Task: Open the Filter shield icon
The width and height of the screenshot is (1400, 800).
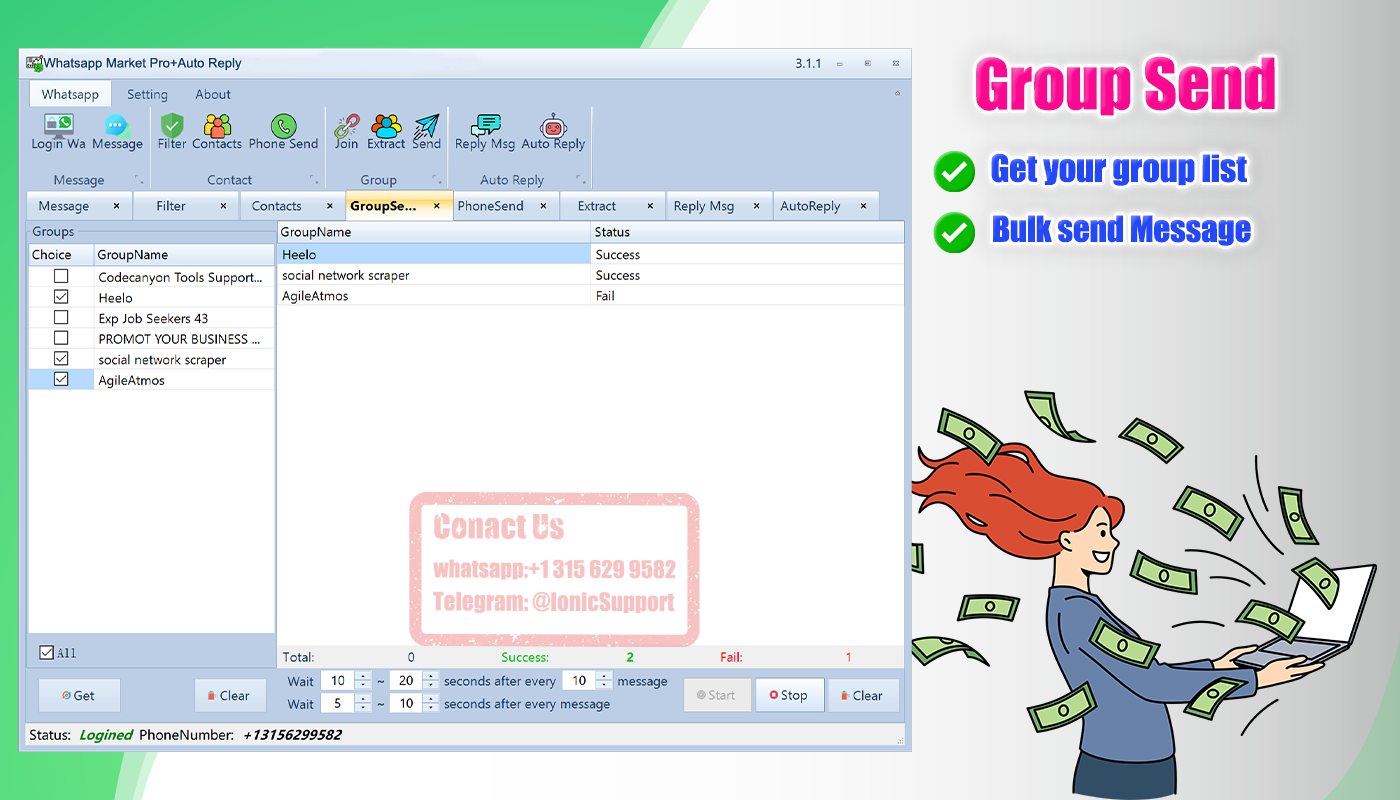Action: 172,132
